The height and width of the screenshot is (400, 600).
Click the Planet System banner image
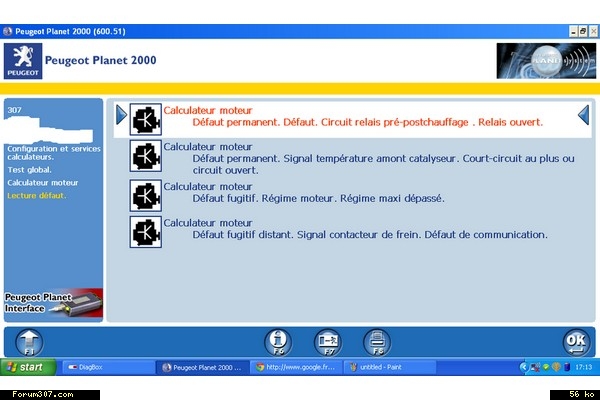(546, 61)
